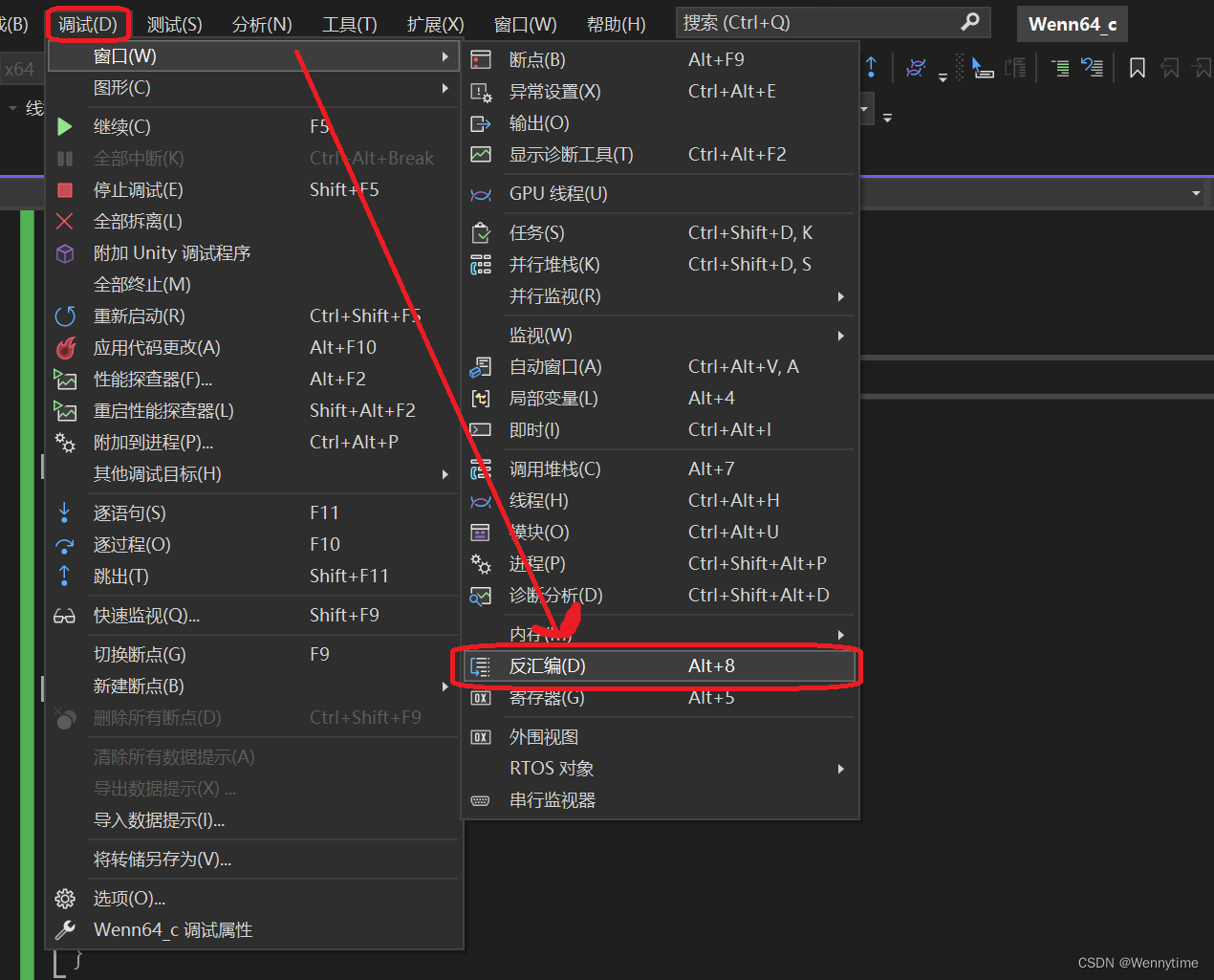The width and height of the screenshot is (1214, 980).
Task: Click the 逐过程(O) step-over arrow icon
Action: coord(64,545)
